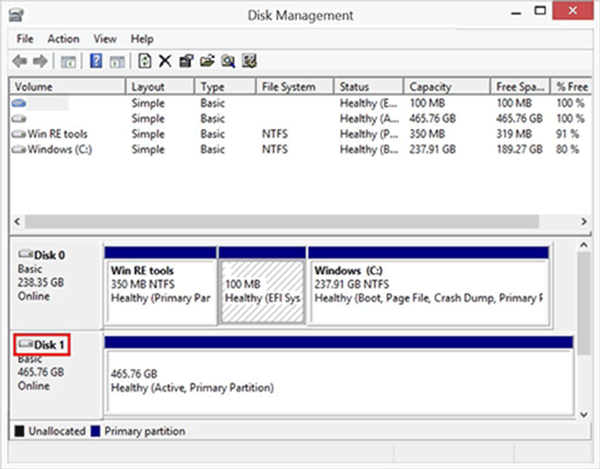This screenshot has width=600, height=469.
Task: Click the Delete X toolbar icon
Action: tap(165, 61)
